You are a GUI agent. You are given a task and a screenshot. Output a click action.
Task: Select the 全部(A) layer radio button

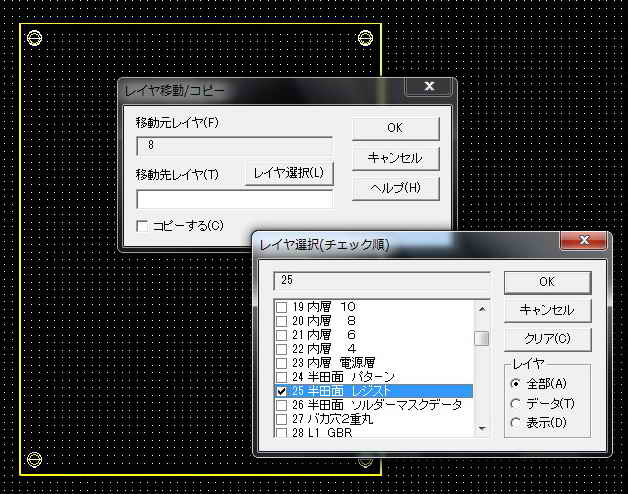pos(516,384)
